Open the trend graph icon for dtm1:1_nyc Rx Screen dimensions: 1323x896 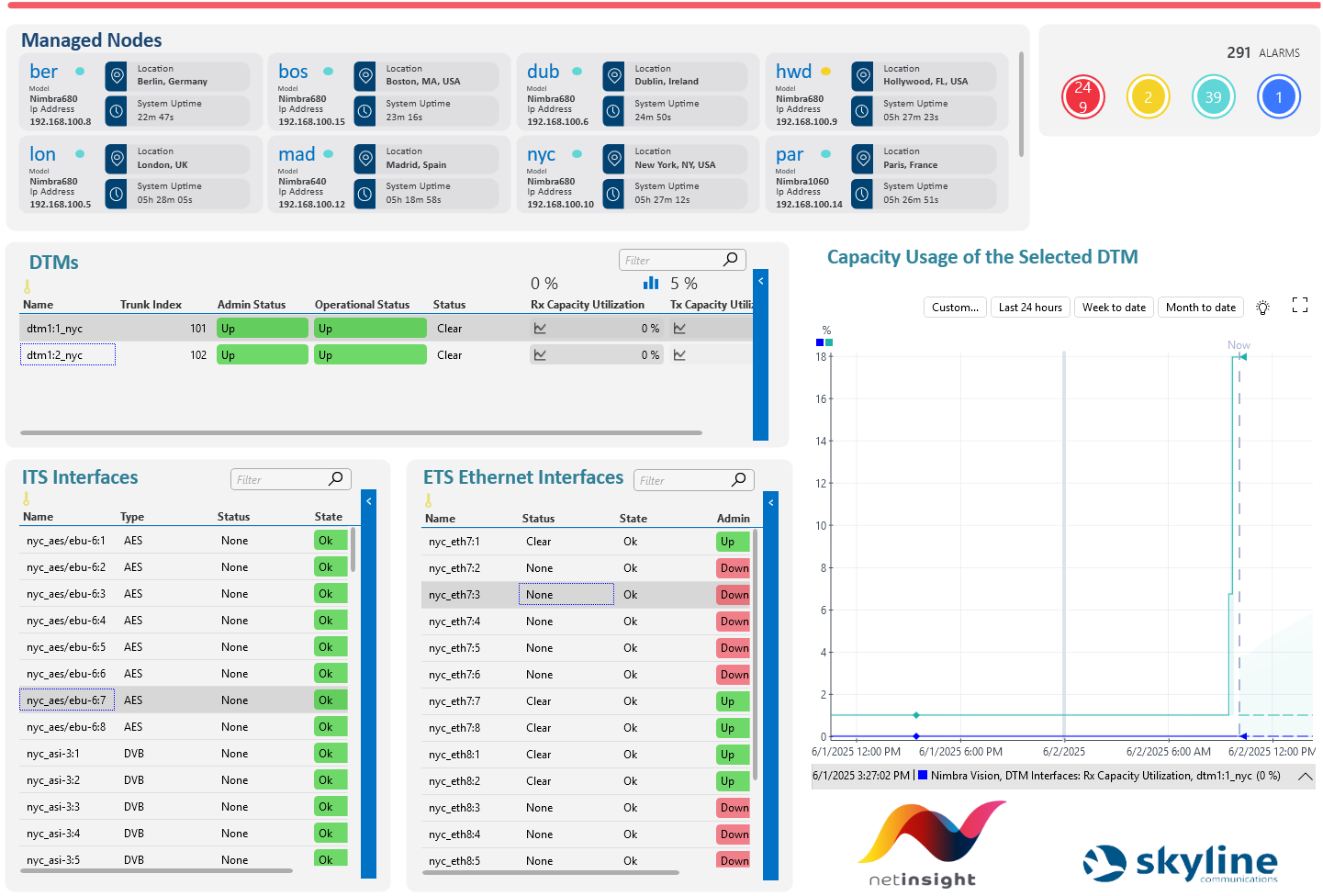[540, 328]
